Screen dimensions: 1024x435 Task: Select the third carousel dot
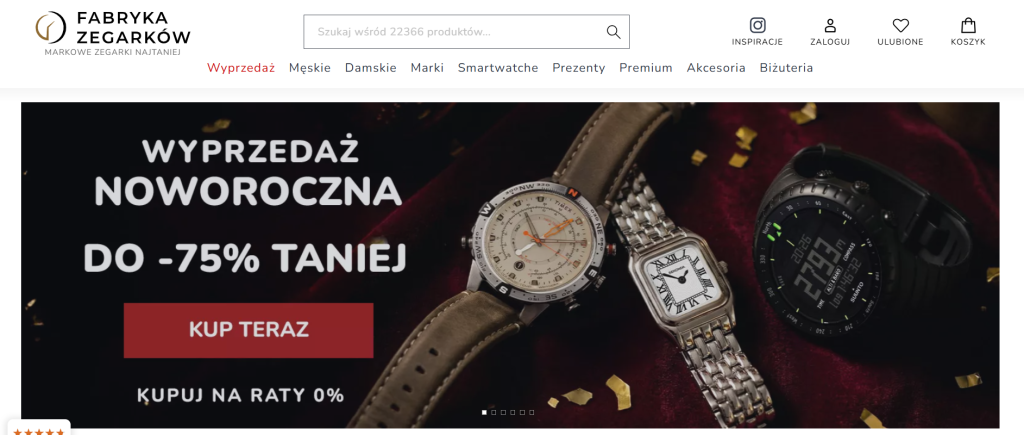tap(503, 412)
